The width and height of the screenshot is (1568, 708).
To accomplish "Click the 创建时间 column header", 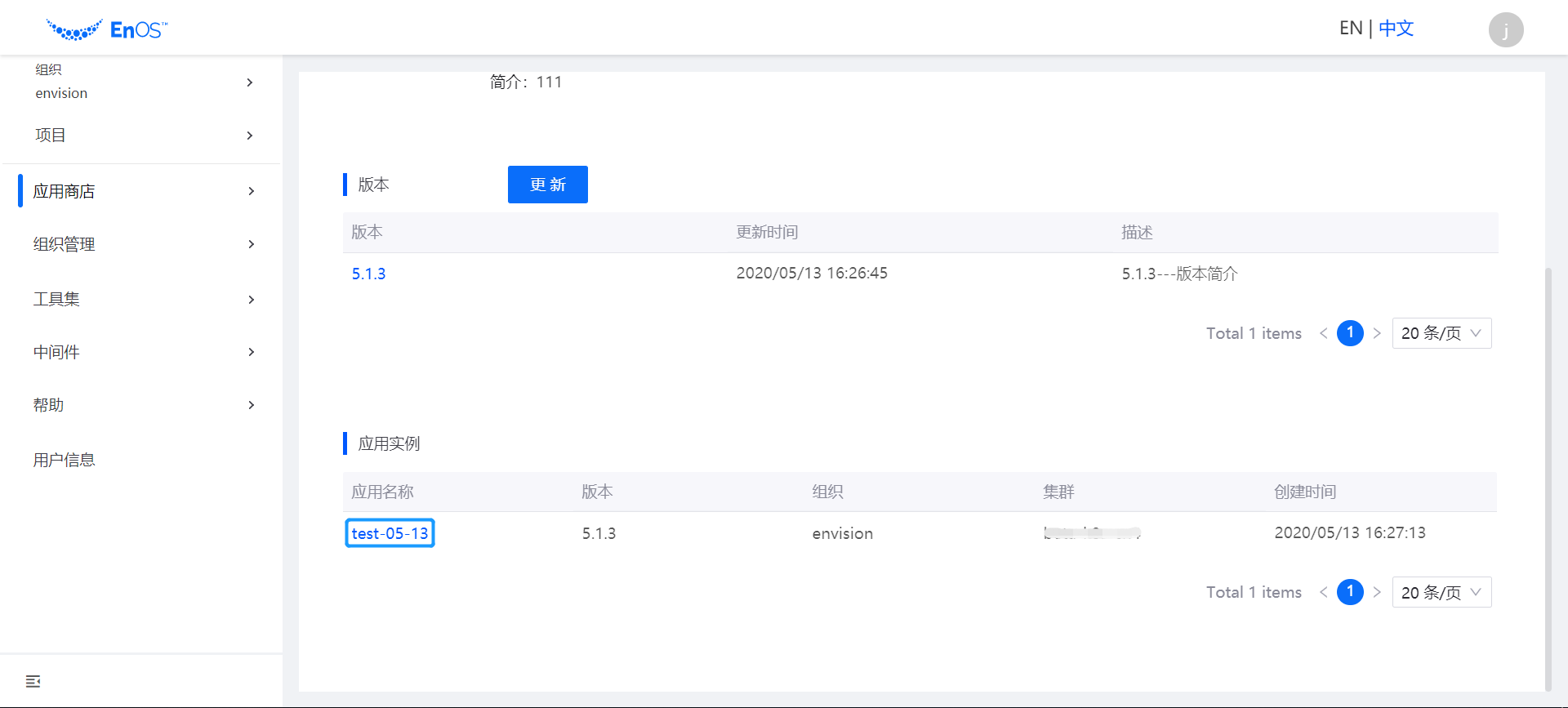I will tap(1305, 492).
